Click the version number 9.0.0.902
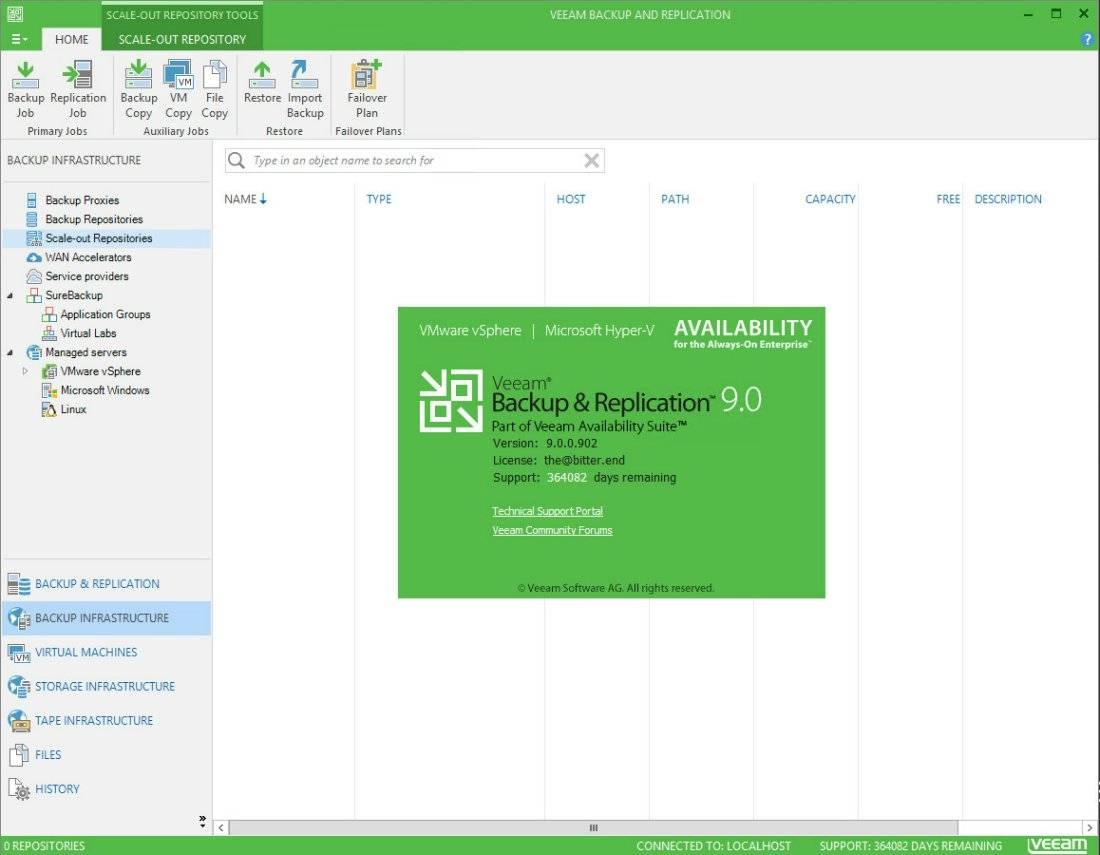This screenshot has width=1100, height=855. 572,443
